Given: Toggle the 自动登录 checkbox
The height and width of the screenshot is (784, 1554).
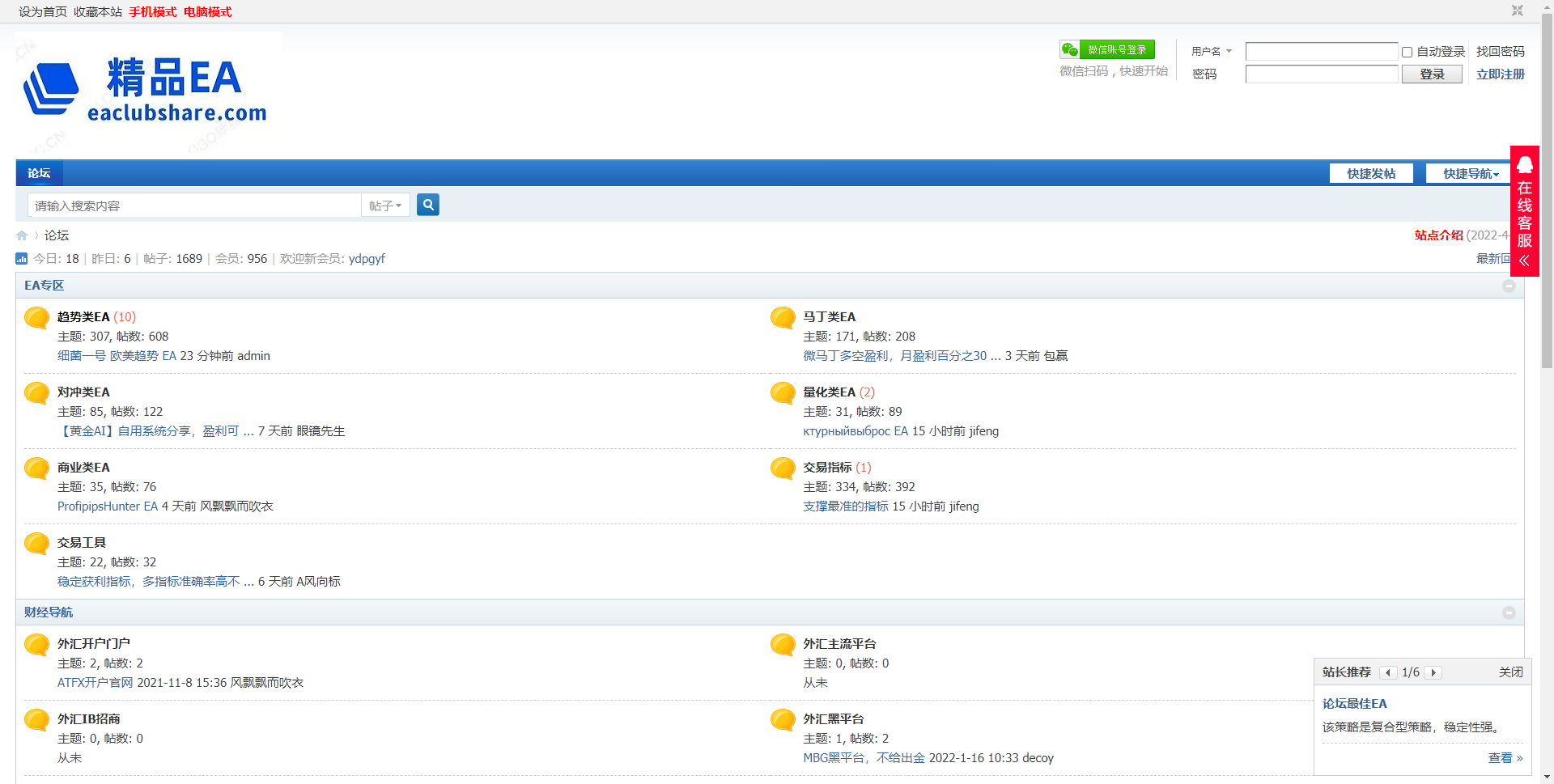Looking at the screenshot, I should (x=1408, y=52).
